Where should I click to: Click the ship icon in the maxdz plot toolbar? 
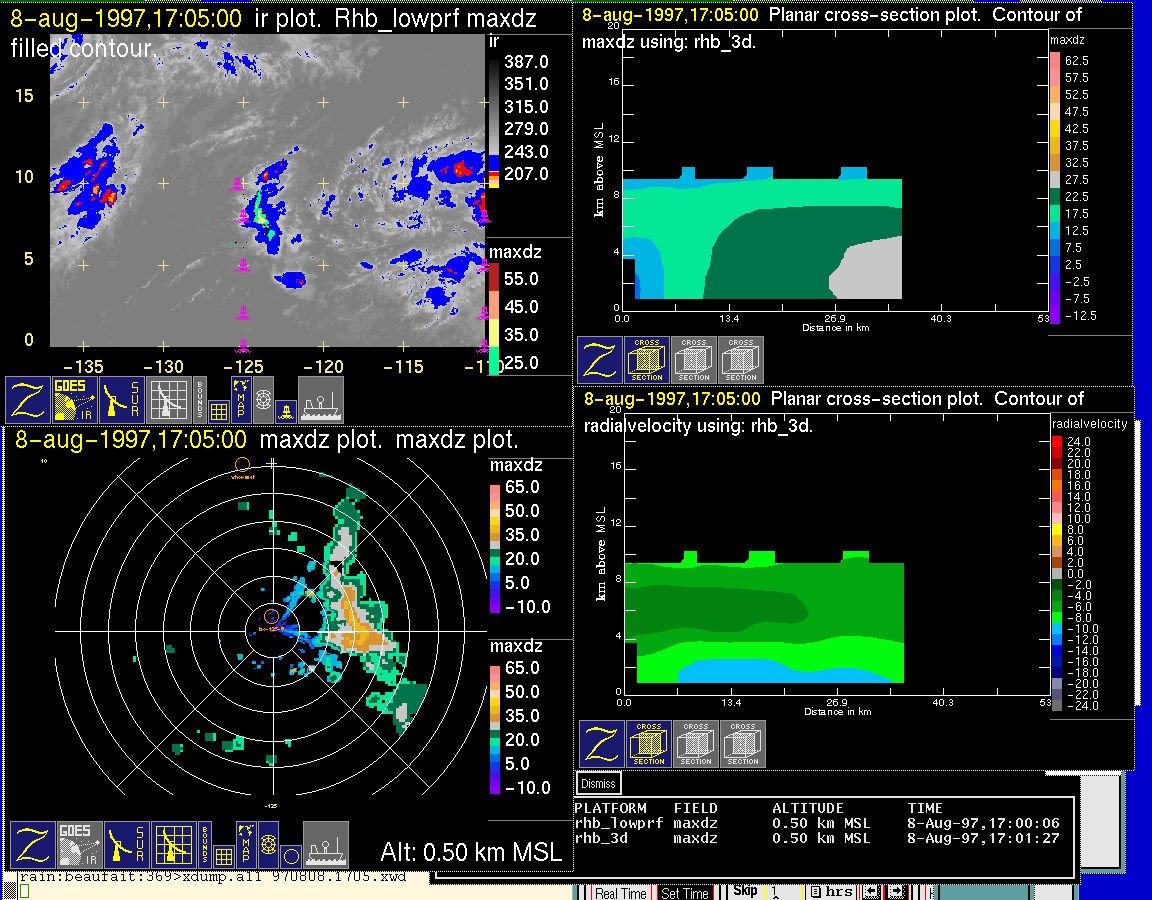[326, 845]
